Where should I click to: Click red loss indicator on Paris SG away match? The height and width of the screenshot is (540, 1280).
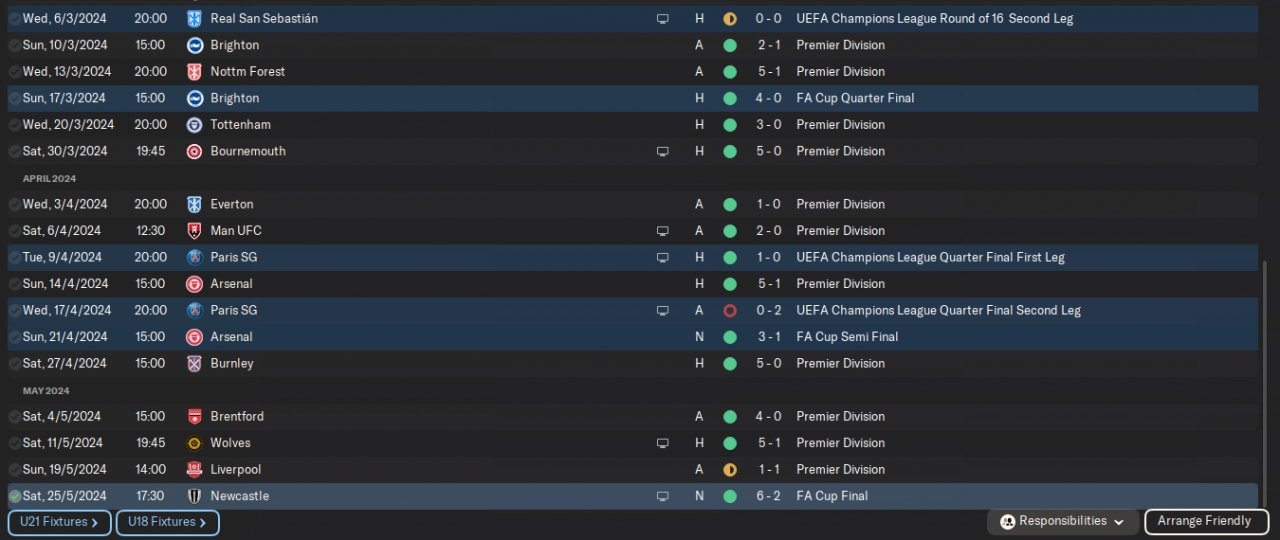(730, 311)
